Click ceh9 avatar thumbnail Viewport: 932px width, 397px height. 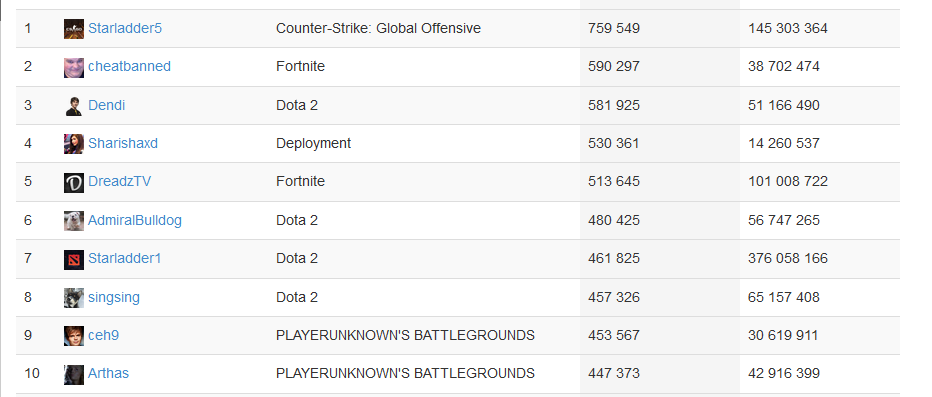click(74, 336)
